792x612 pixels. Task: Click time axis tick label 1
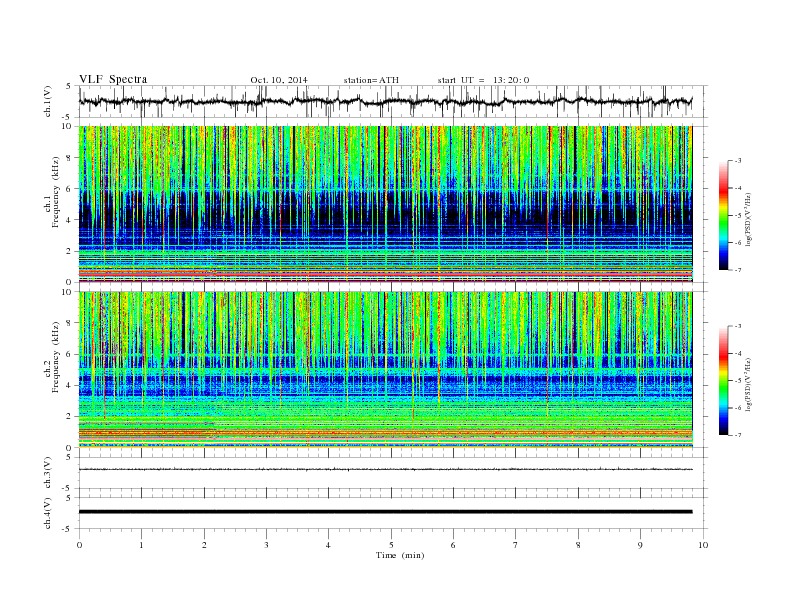click(x=141, y=545)
